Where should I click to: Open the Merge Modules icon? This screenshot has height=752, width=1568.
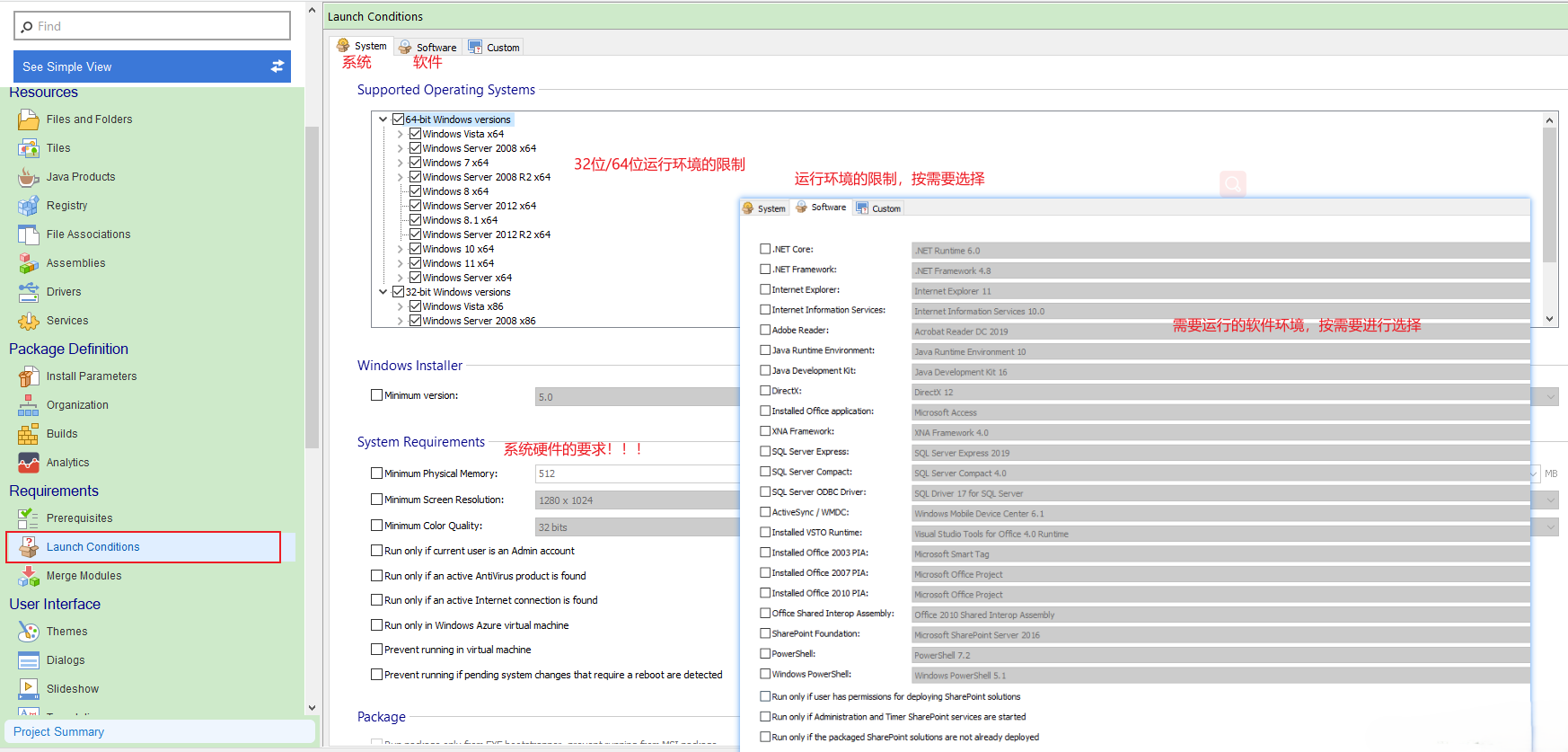pos(29,576)
